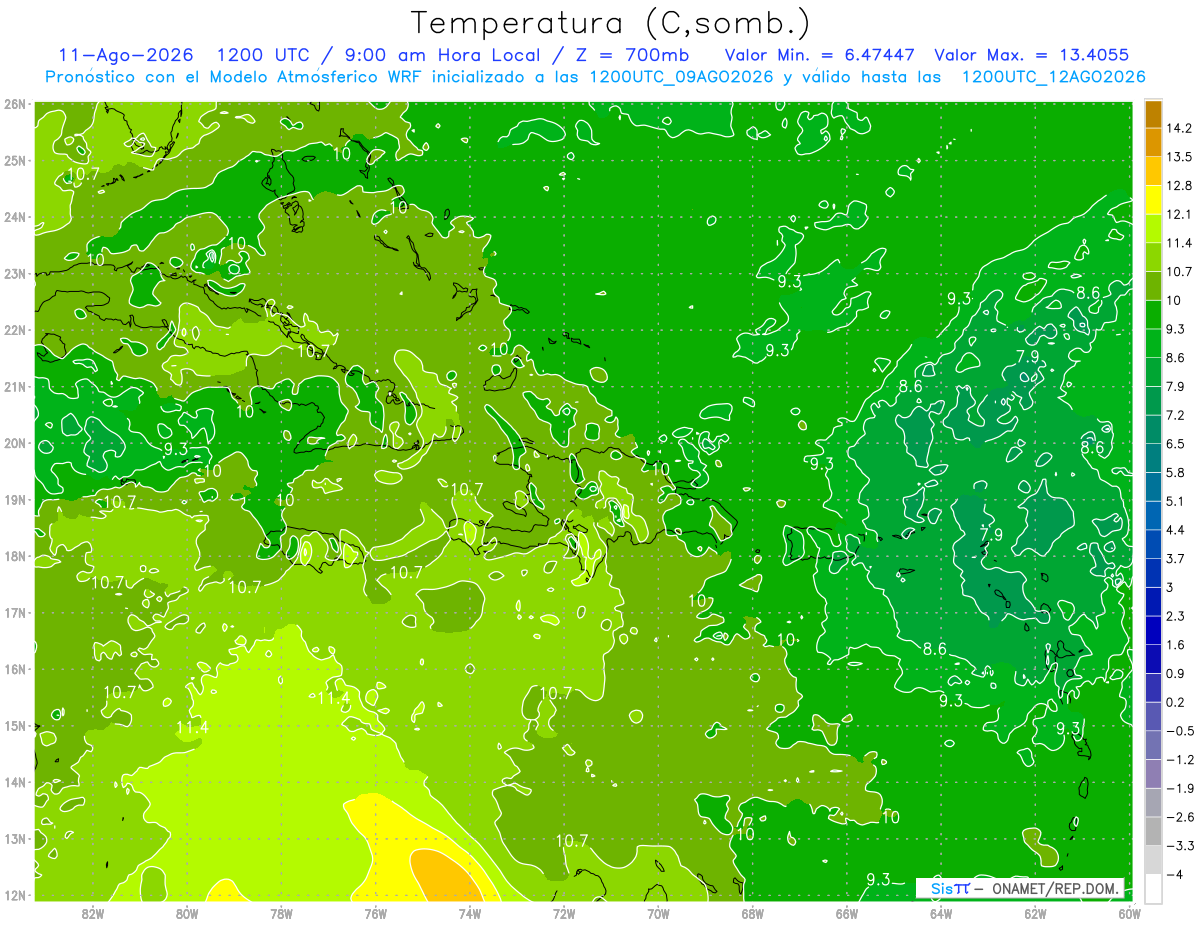Click the colorbar label '4.4'
This screenshot has height=927, width=1200.
click(1177, 530)
